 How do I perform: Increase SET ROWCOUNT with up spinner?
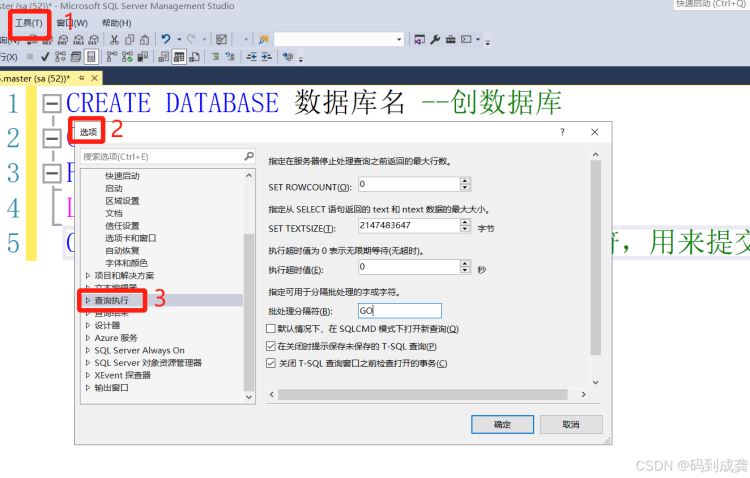[465, 180]
